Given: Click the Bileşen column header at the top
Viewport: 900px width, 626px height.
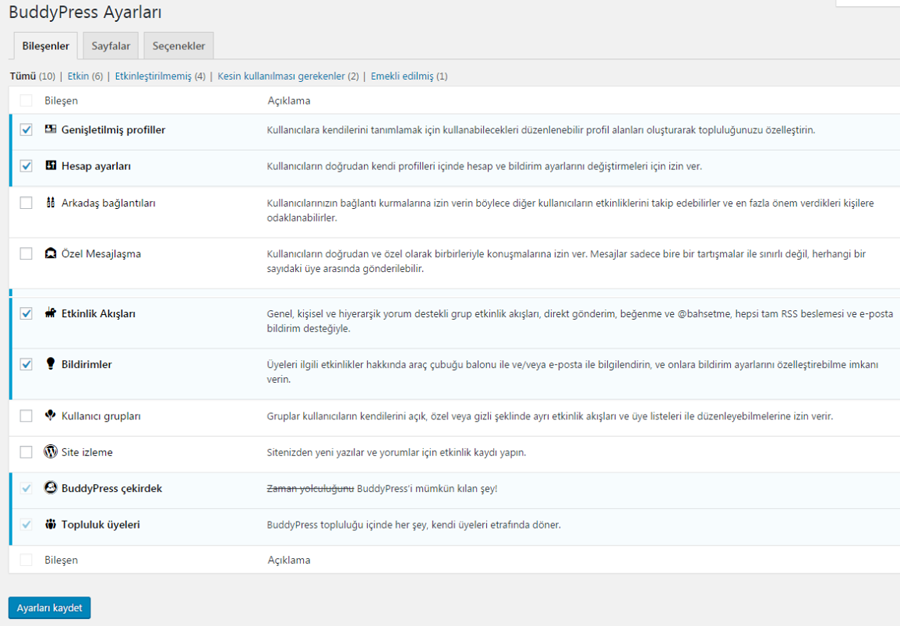Looking at the screenshot, I should pos(61,100).
